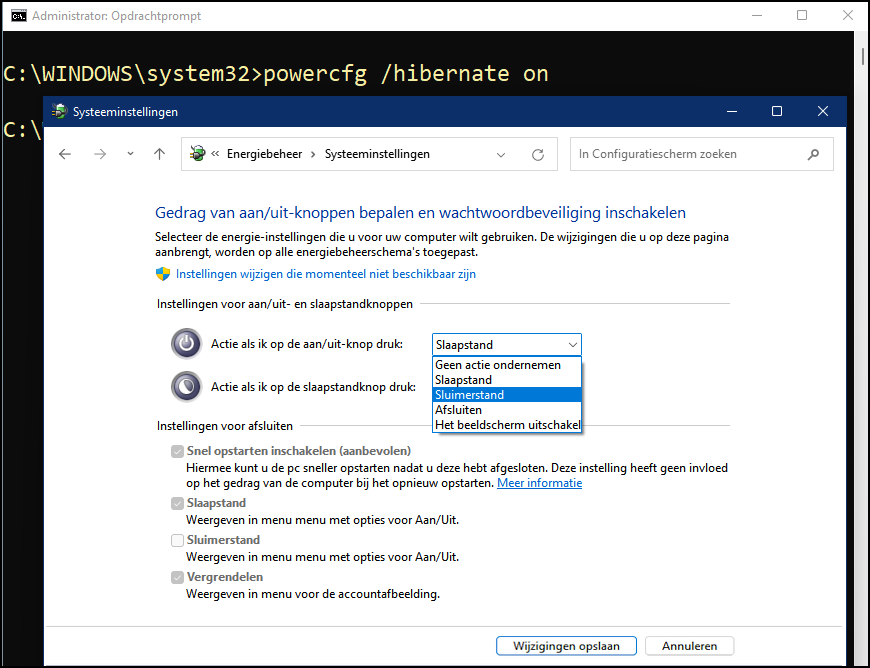Click the power button icon

coord(186,344)
